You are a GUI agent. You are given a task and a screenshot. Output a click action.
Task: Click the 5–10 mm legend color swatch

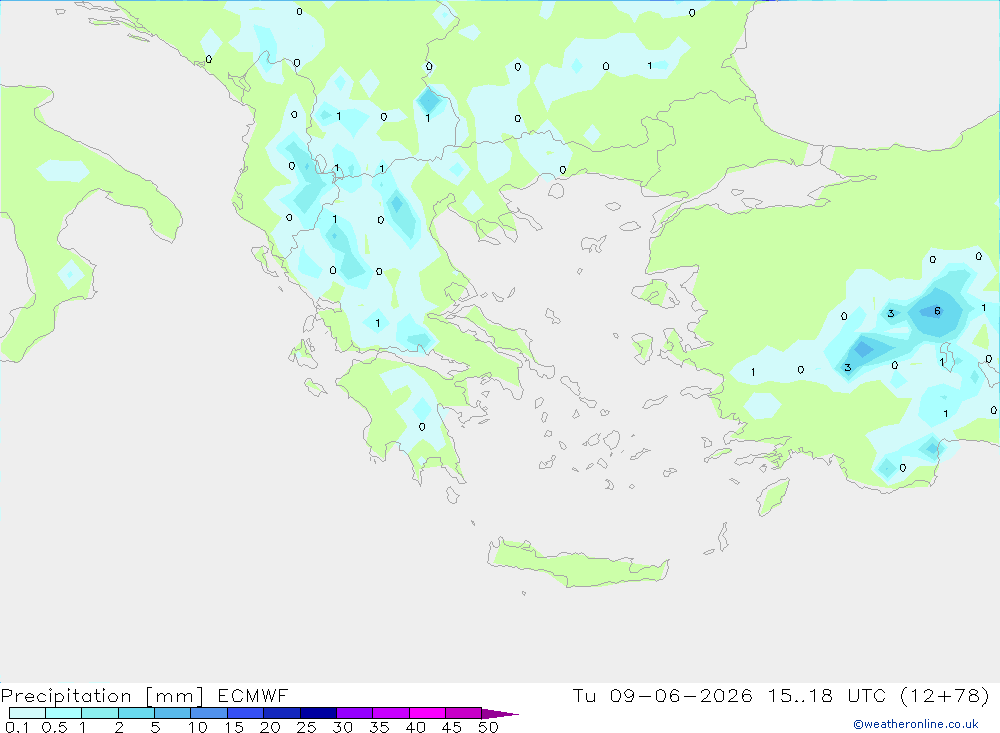tap(173, 713)
